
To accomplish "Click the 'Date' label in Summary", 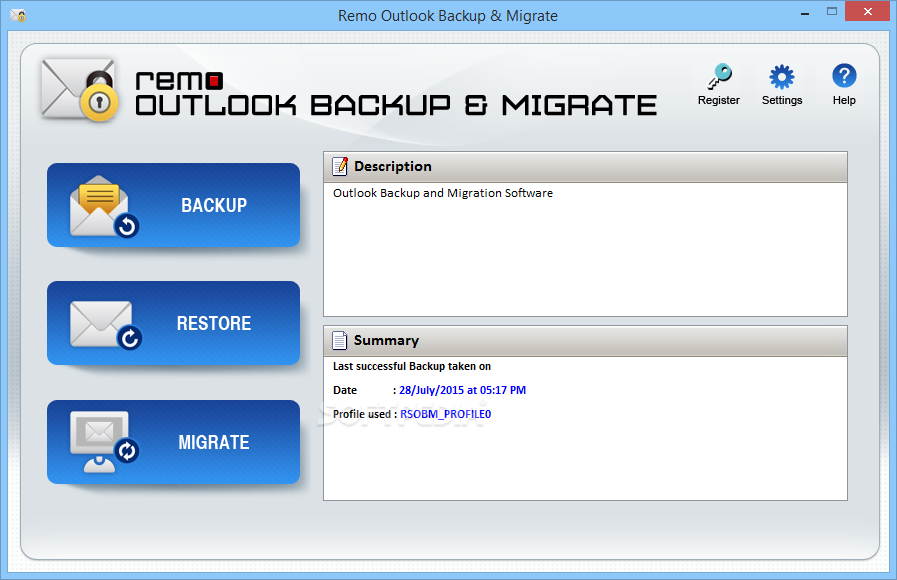I will [345, 390].
